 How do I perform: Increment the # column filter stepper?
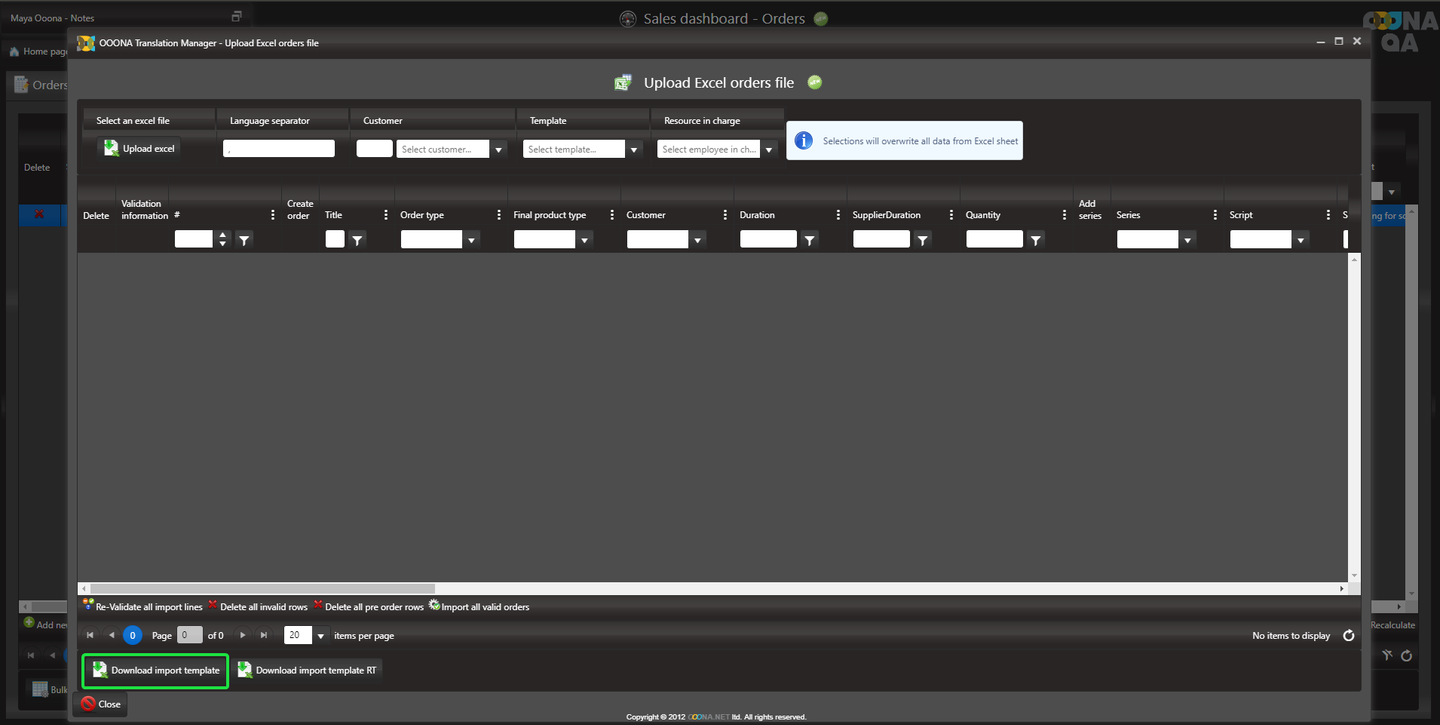point(223,235)
